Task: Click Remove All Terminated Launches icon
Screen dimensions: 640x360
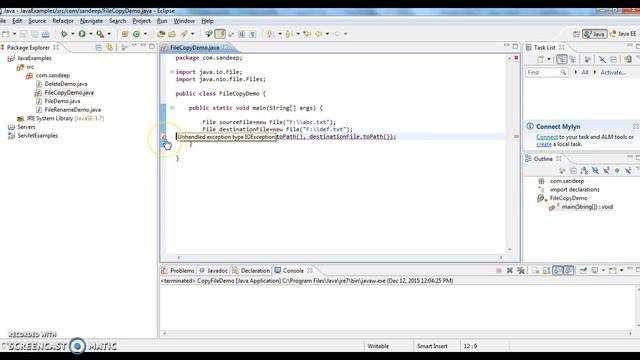Action: click(x=521, y=271)
